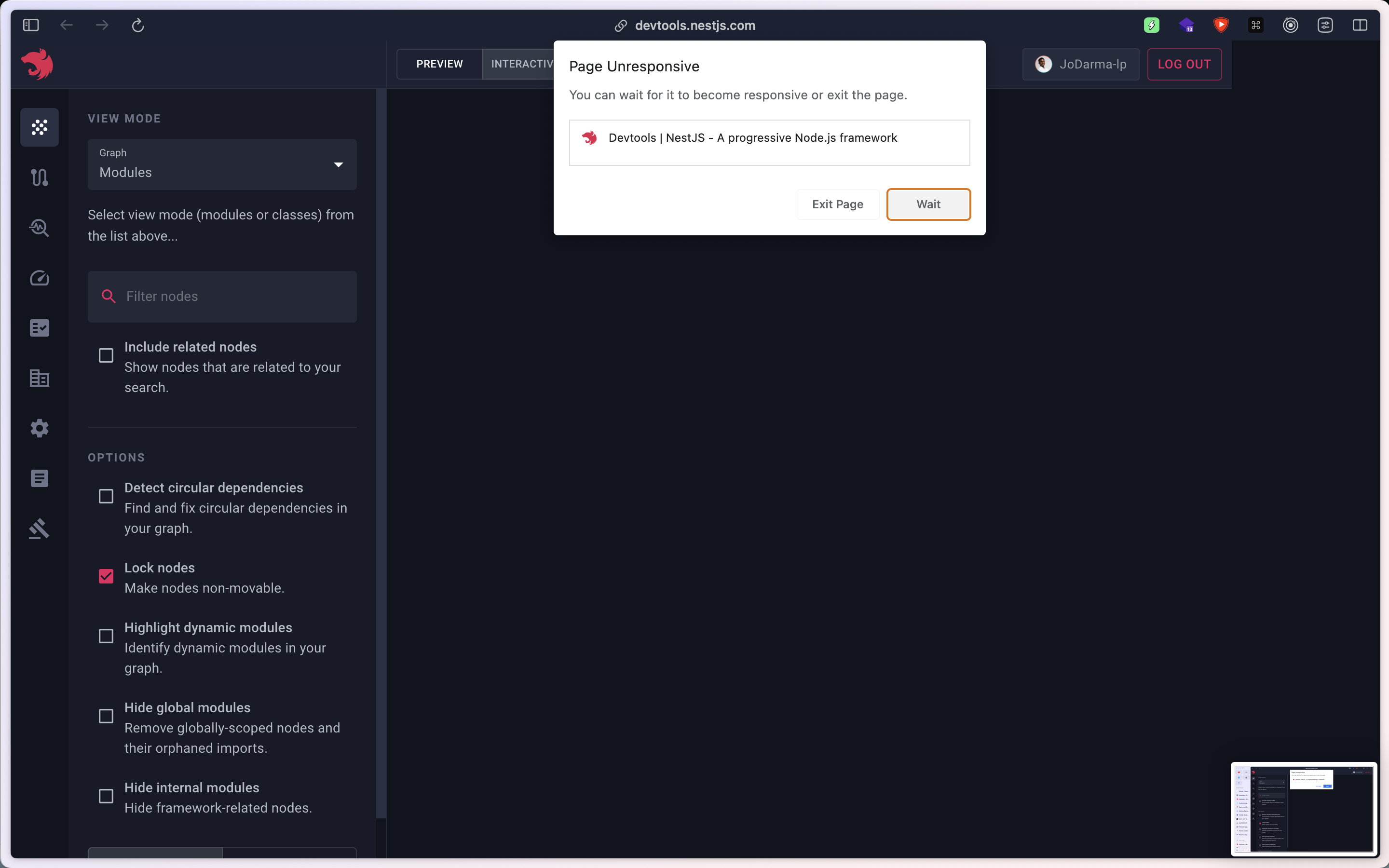Open the Performance gauge icon
Image resolution: width=1389 pixels, height=868 pixels.
pyautogui.click(x=39, y=278)
